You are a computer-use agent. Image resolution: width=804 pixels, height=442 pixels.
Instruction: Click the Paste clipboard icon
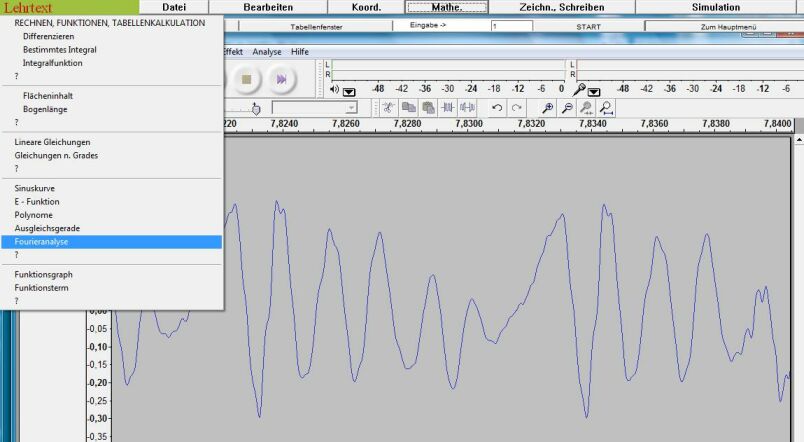428,107
